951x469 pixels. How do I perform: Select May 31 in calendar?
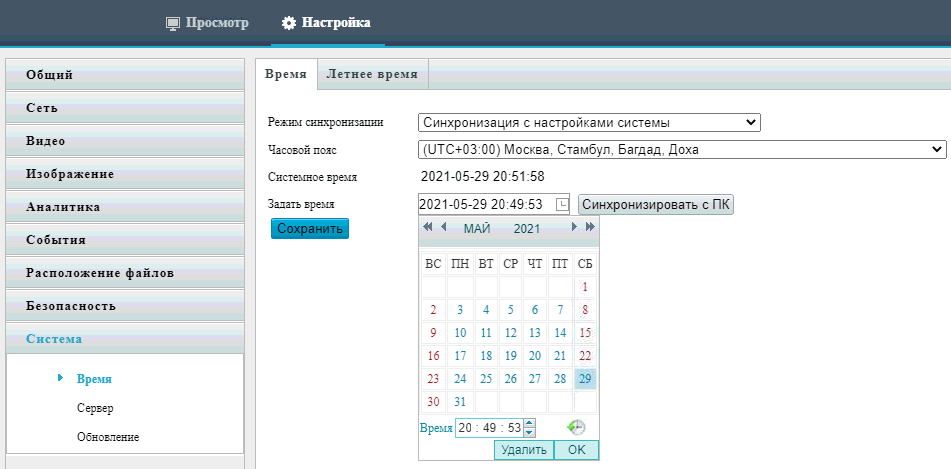coord(460,402)
